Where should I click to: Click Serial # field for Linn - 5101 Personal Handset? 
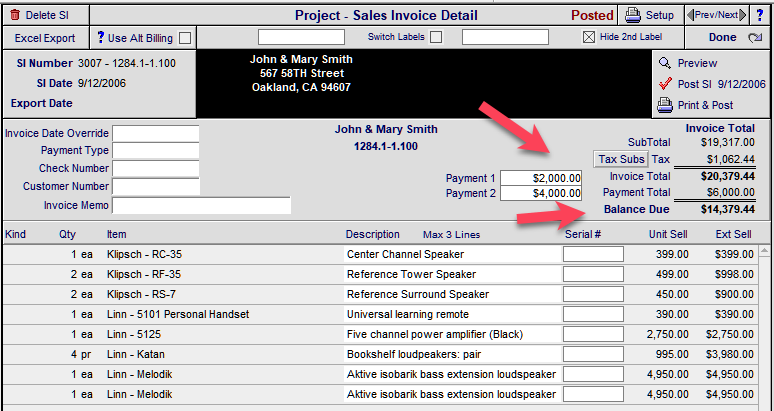[593, 314]
